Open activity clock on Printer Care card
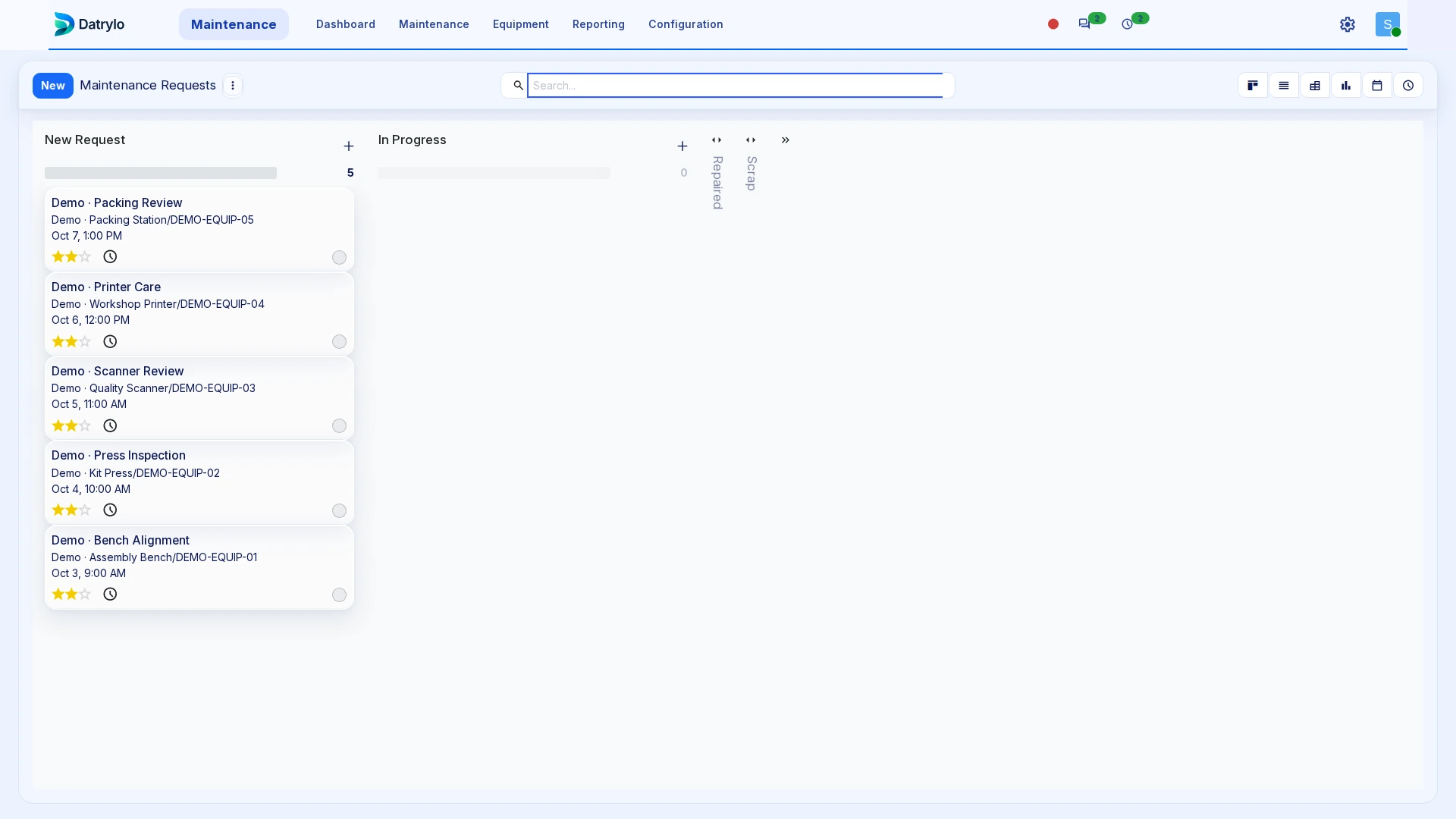Image resolution: width=1456 pixels, height=819 pixels. click(x=110, y=342)
